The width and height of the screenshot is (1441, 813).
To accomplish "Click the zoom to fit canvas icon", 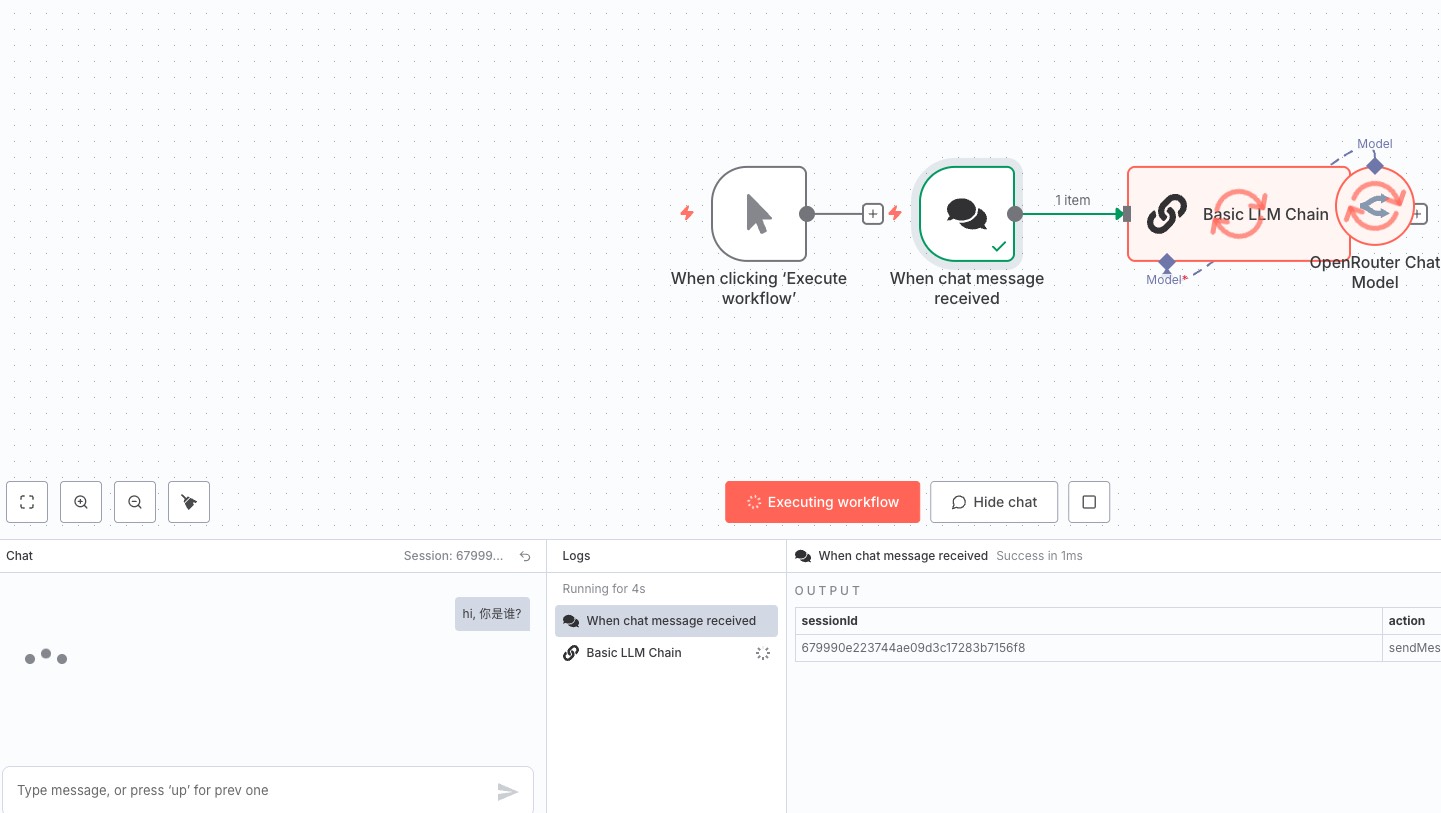I will (x=27, y=502).
